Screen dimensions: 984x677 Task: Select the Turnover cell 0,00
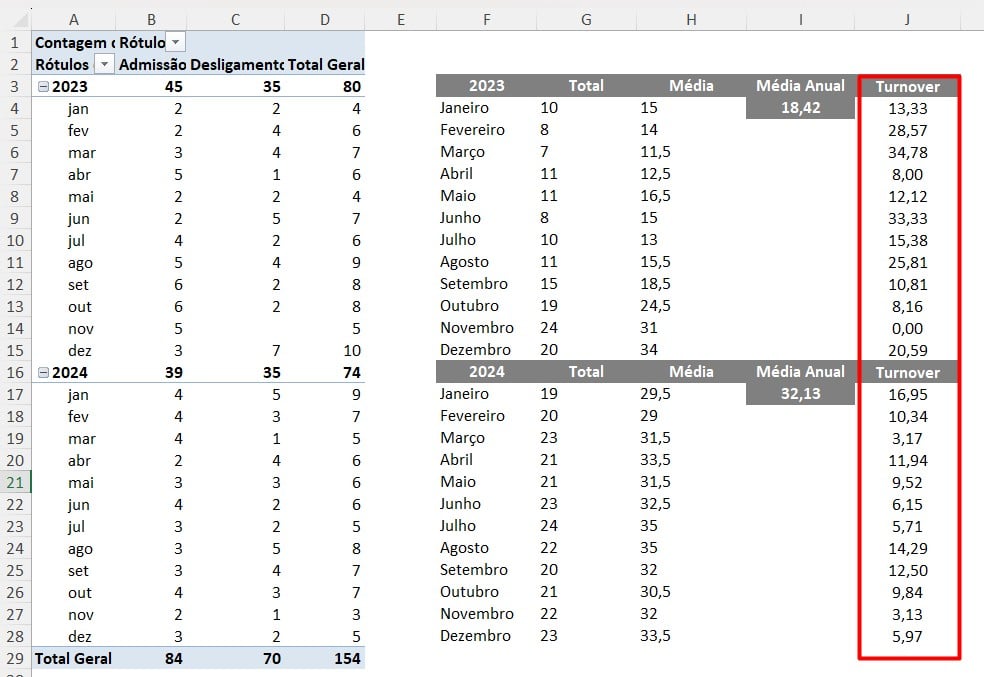click(907, 328)
